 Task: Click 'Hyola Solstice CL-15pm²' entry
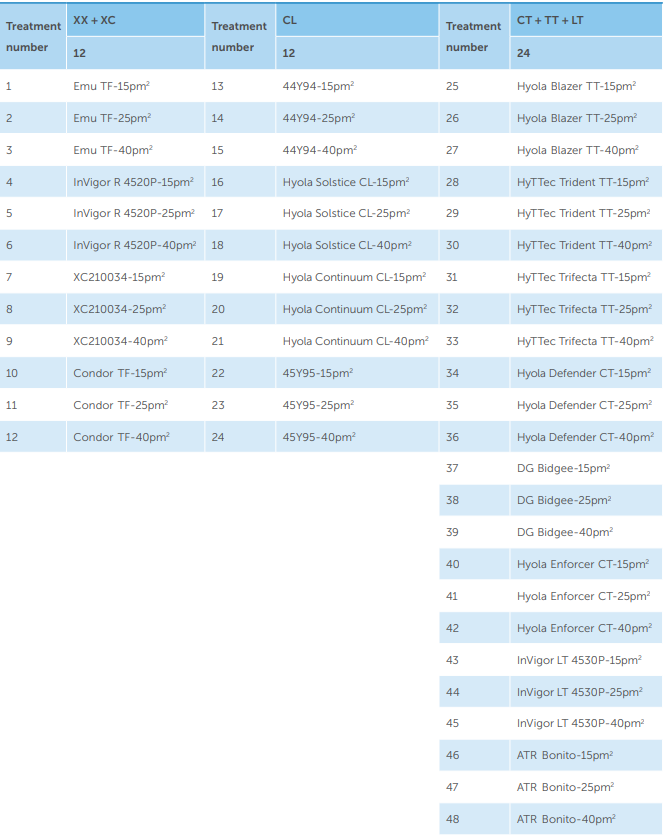pos(357,182)
